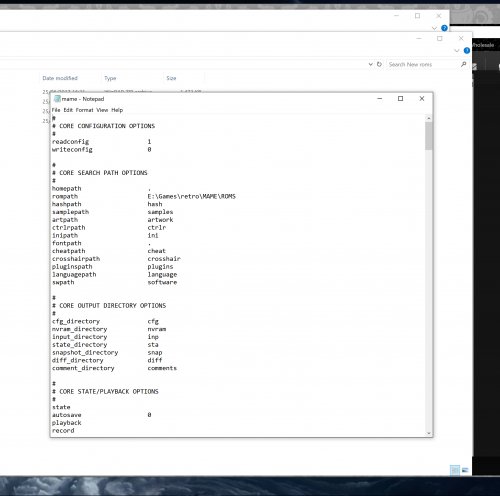Maximize the mame Notepad window

coord(401,99)
